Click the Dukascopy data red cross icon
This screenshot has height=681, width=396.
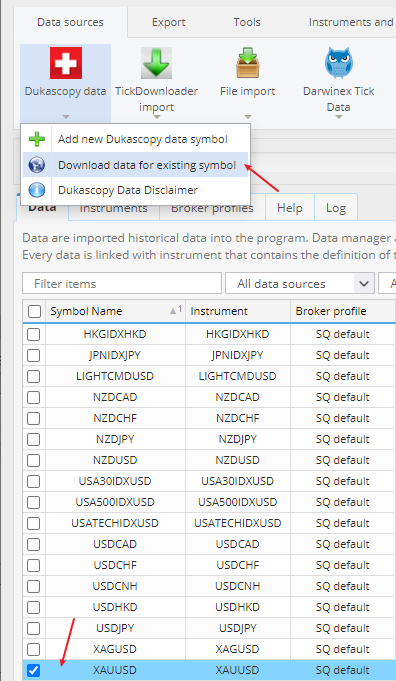[x=66, y=63]
